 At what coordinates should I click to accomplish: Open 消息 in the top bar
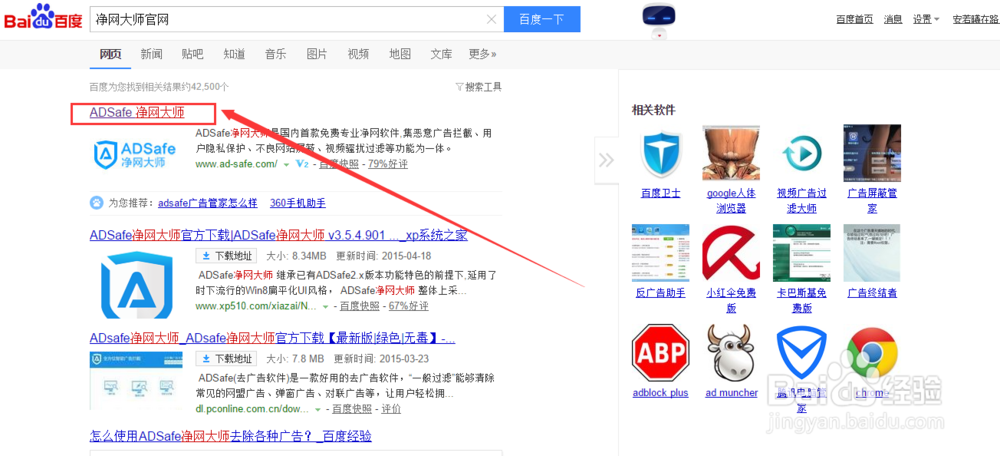(893, 19)
